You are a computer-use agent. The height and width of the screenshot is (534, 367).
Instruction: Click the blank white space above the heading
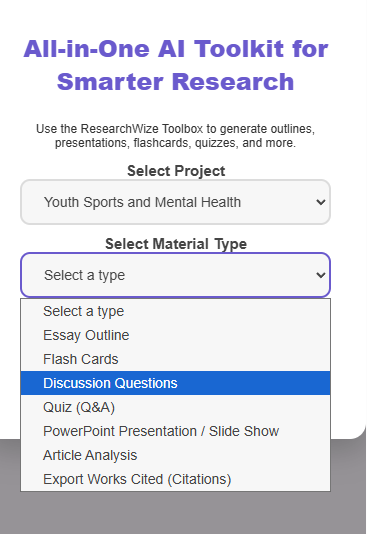175,15
